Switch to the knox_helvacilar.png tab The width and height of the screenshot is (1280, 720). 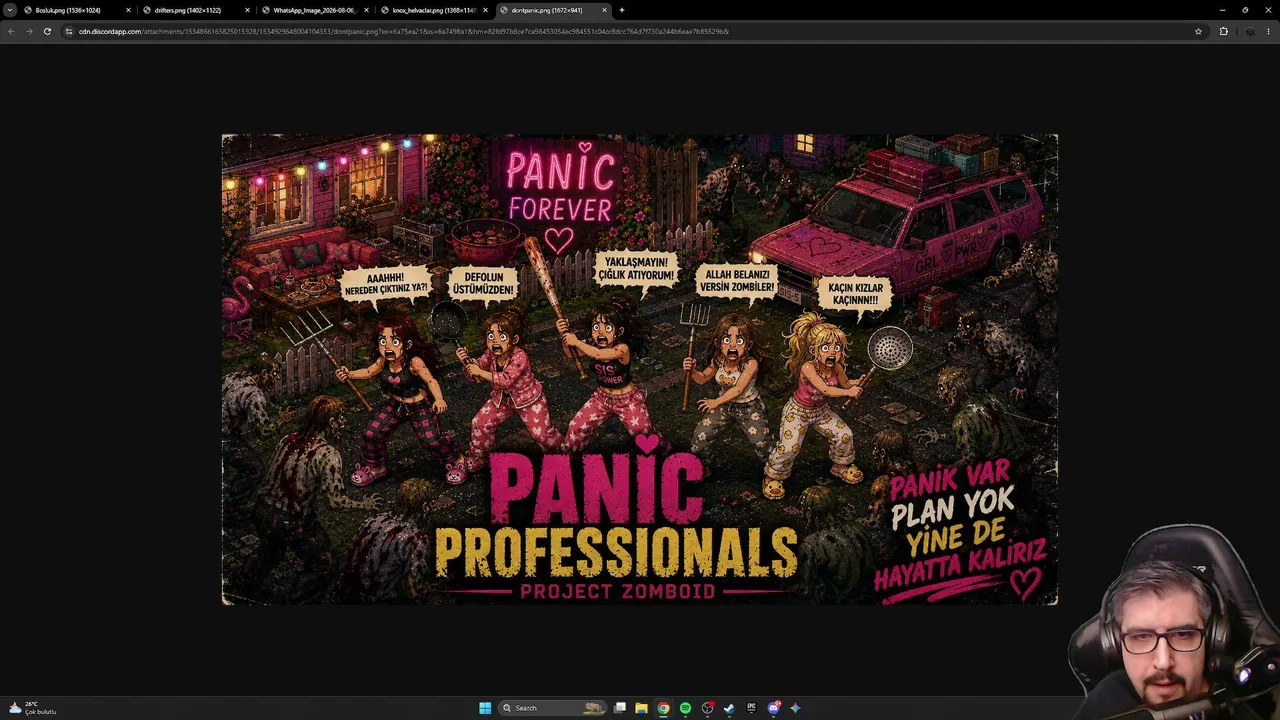432,10
